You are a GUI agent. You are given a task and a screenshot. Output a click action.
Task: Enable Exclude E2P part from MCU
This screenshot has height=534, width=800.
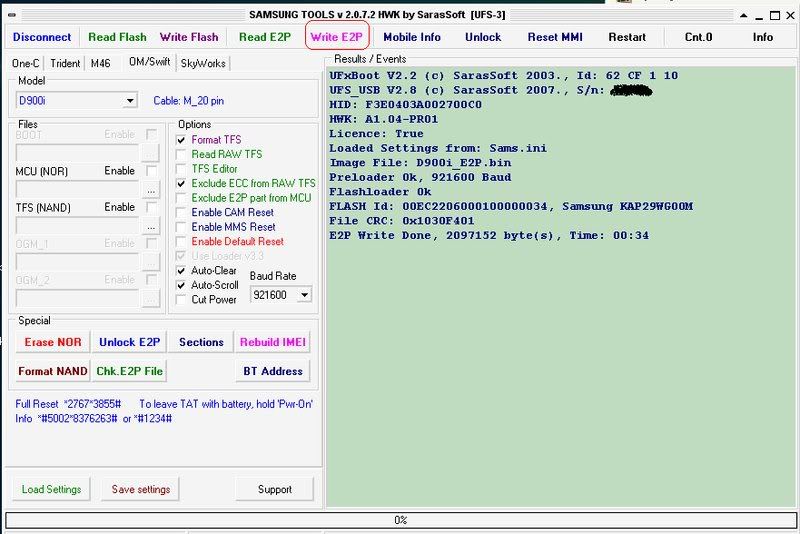[181, 198]
